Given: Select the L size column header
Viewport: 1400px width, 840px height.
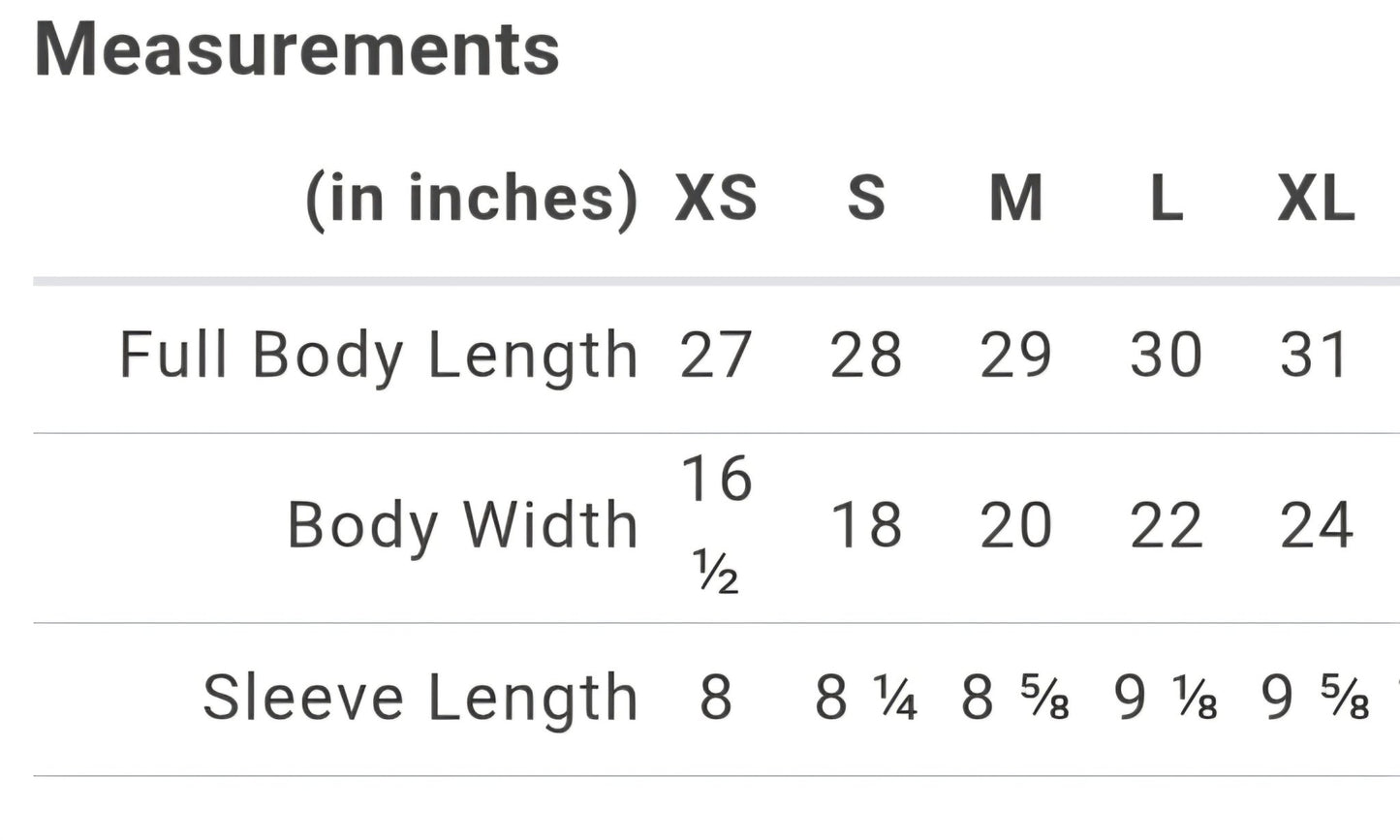Looking at the screenshot, I should pos(1166,199).
